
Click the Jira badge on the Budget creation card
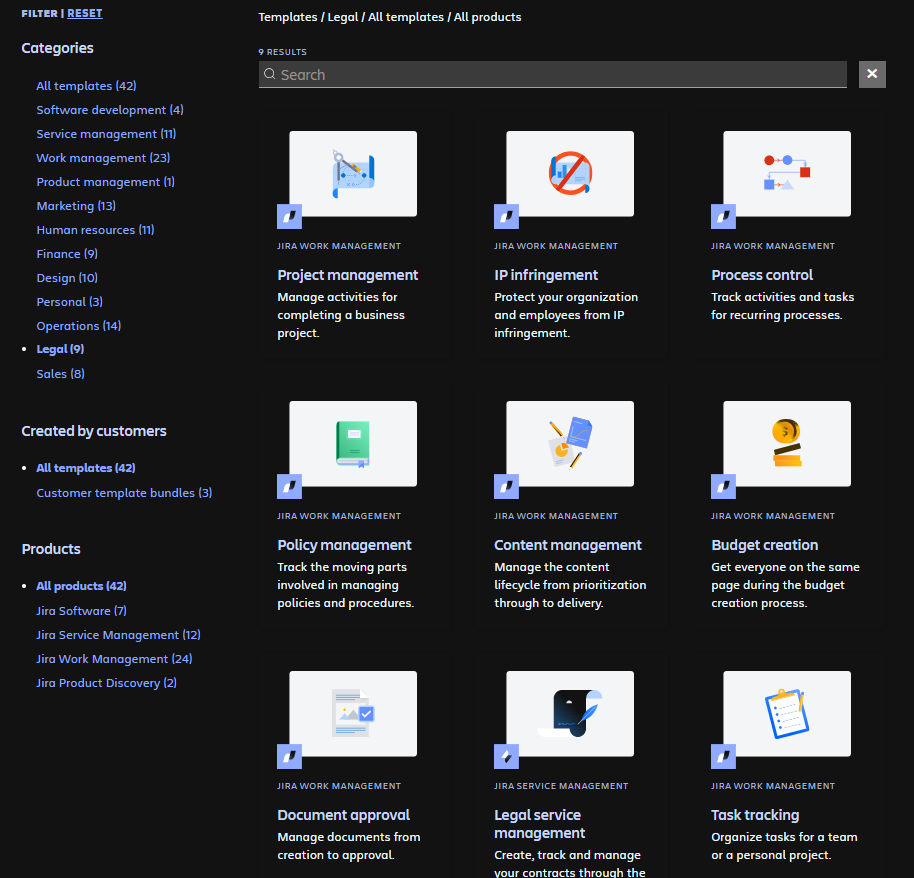(723, 487)
